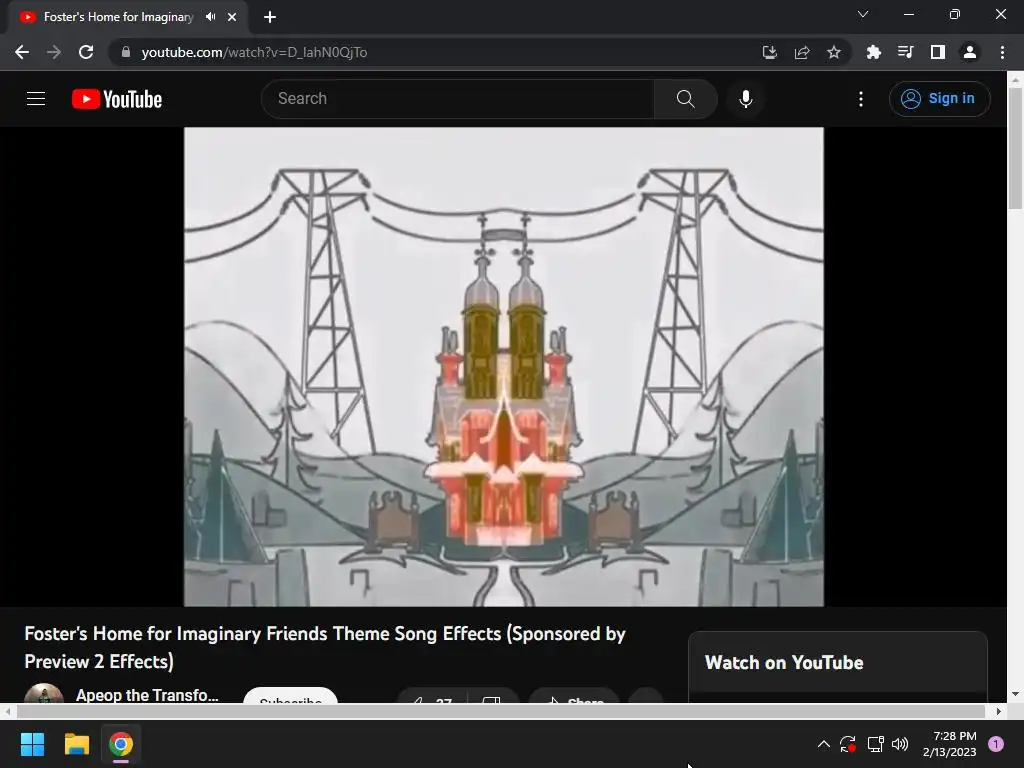Click the scroll down arrow
The height and width of the screenshot is (768, 1024).
coord(1015,694)
